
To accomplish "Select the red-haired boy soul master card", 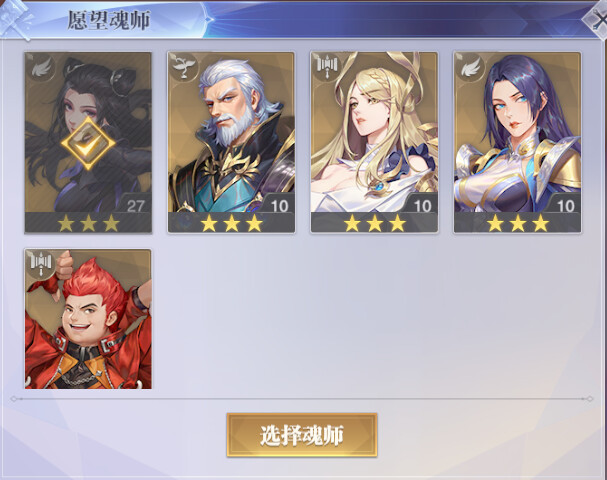I will click(x=88, y=319).
